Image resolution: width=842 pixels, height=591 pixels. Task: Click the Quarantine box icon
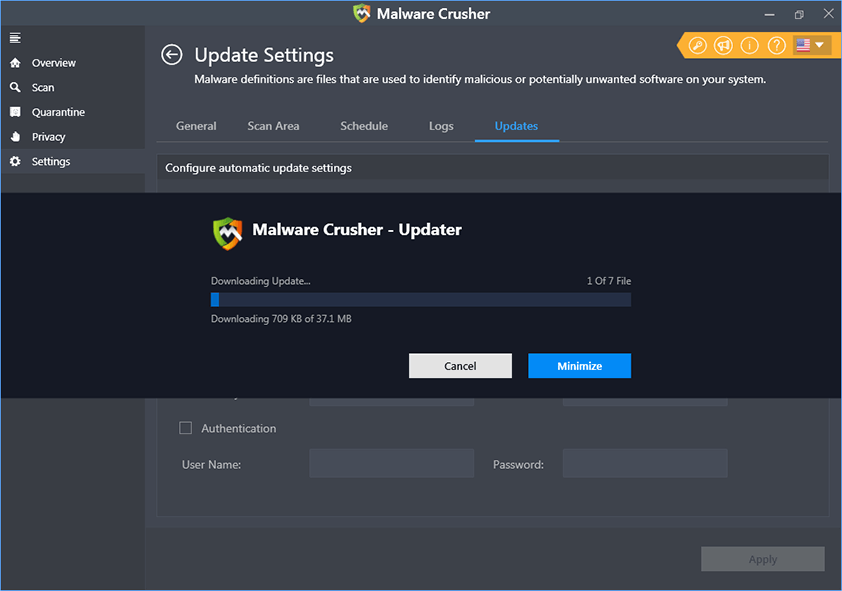pos(15,112)
